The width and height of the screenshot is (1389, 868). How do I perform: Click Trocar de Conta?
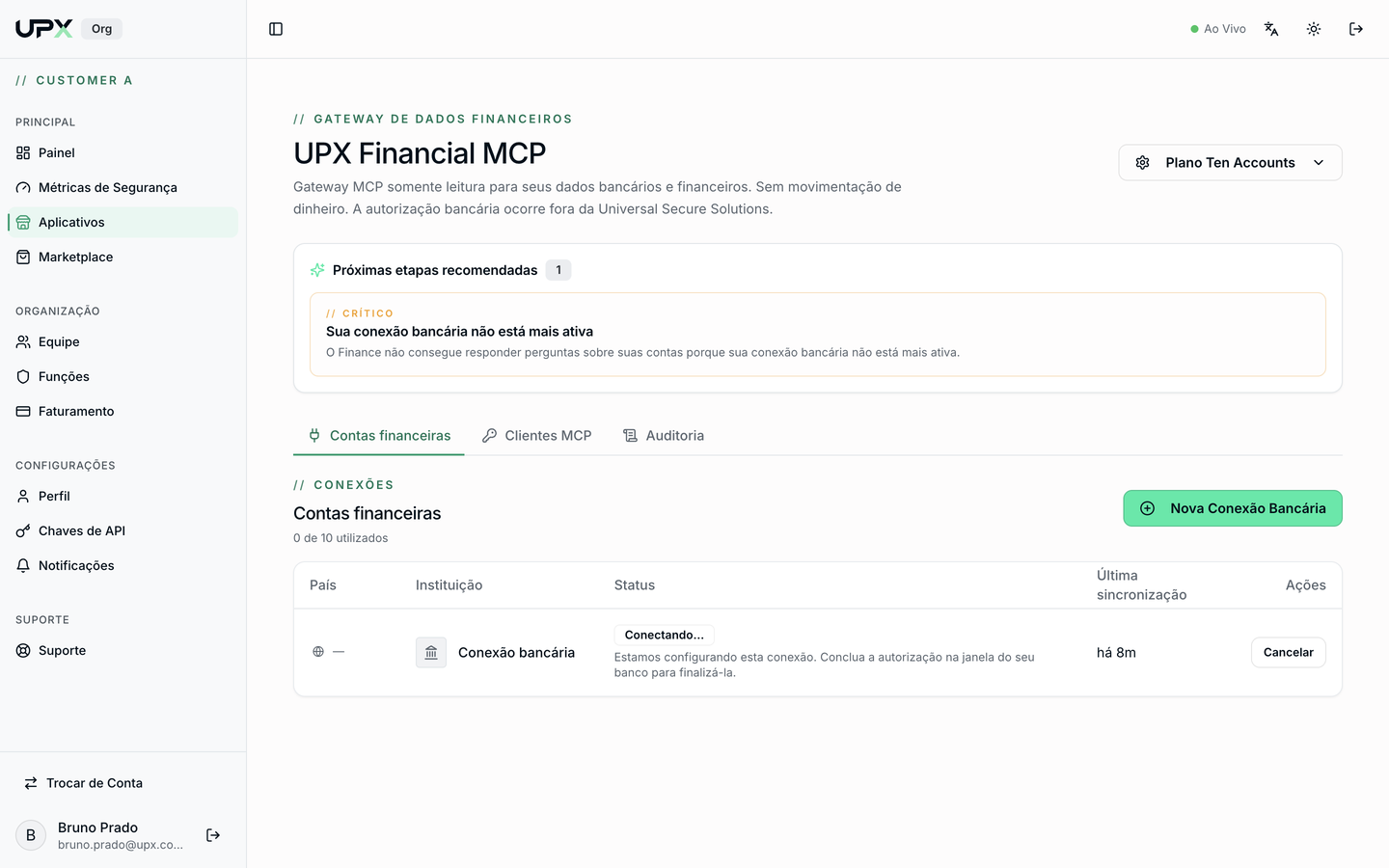[x=123, y=783]
